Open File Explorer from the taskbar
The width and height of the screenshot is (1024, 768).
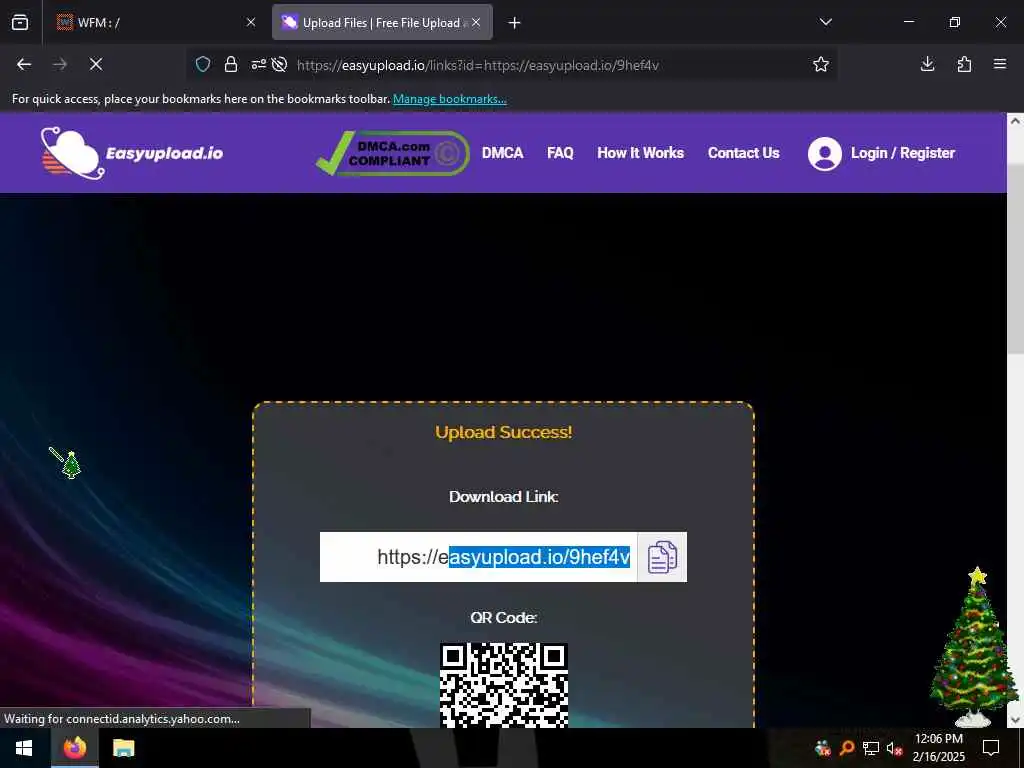pos(123,748)
